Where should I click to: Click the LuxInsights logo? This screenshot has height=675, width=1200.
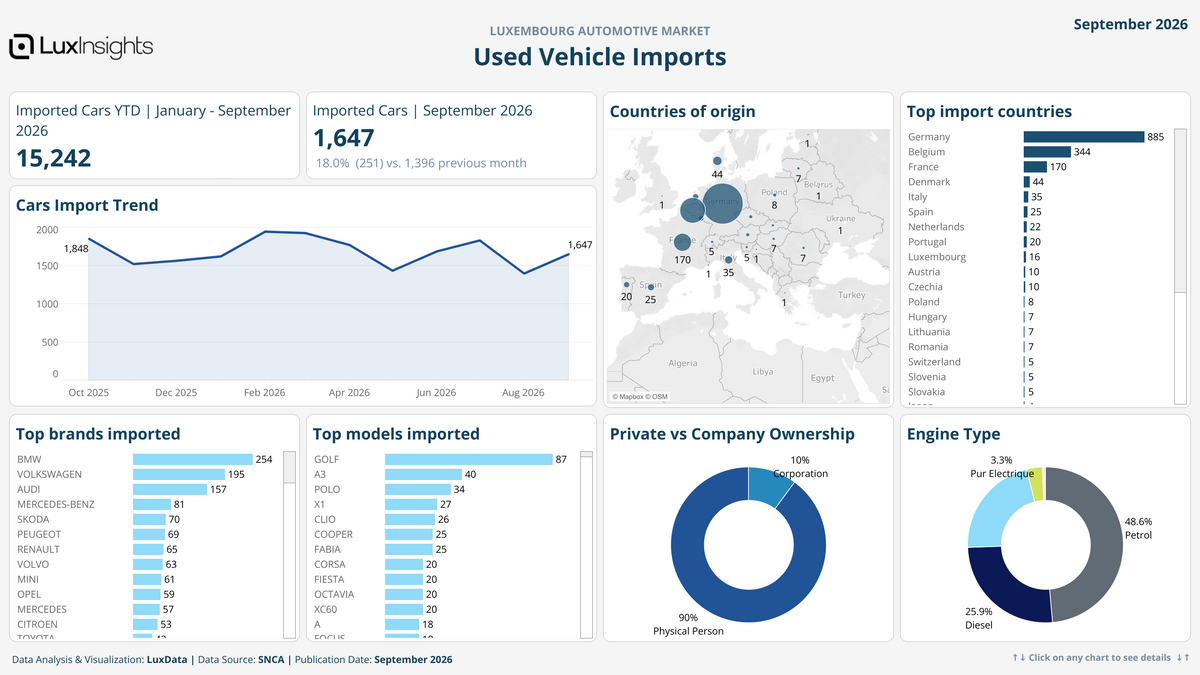click(81, 46)
